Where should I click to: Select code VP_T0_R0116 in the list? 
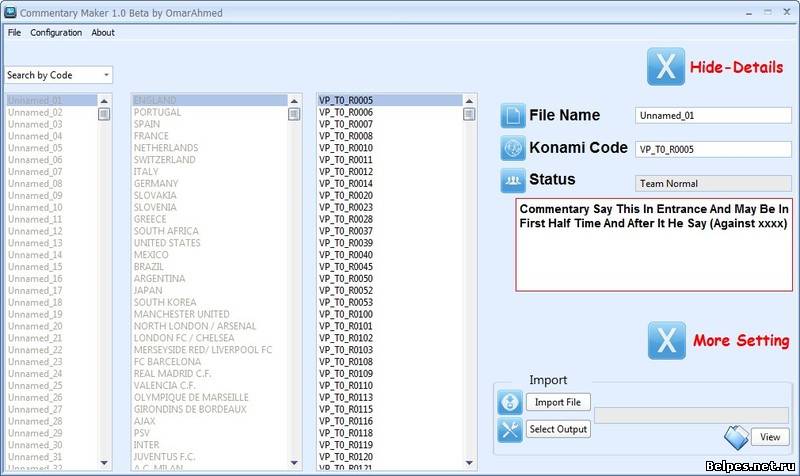click(390, 421)
